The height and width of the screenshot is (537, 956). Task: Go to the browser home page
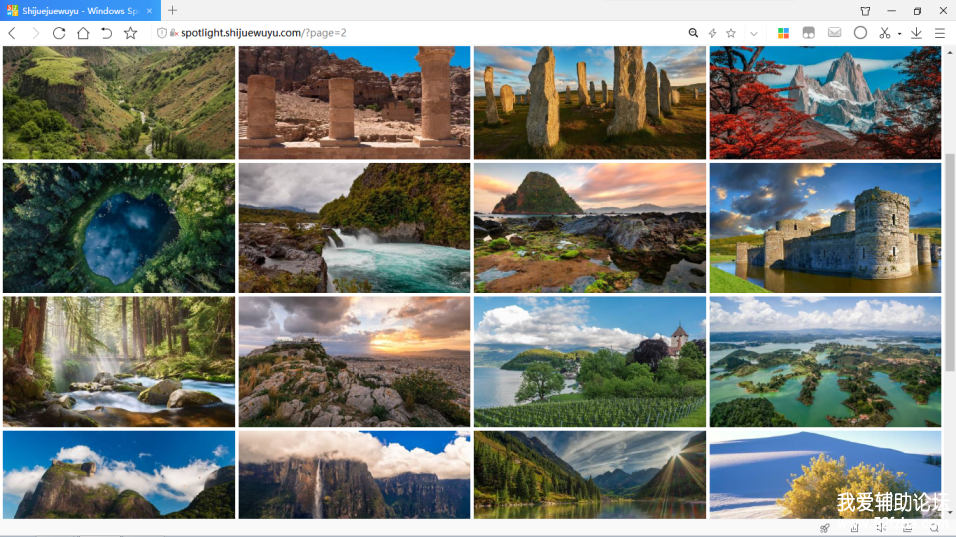(83, 33)
